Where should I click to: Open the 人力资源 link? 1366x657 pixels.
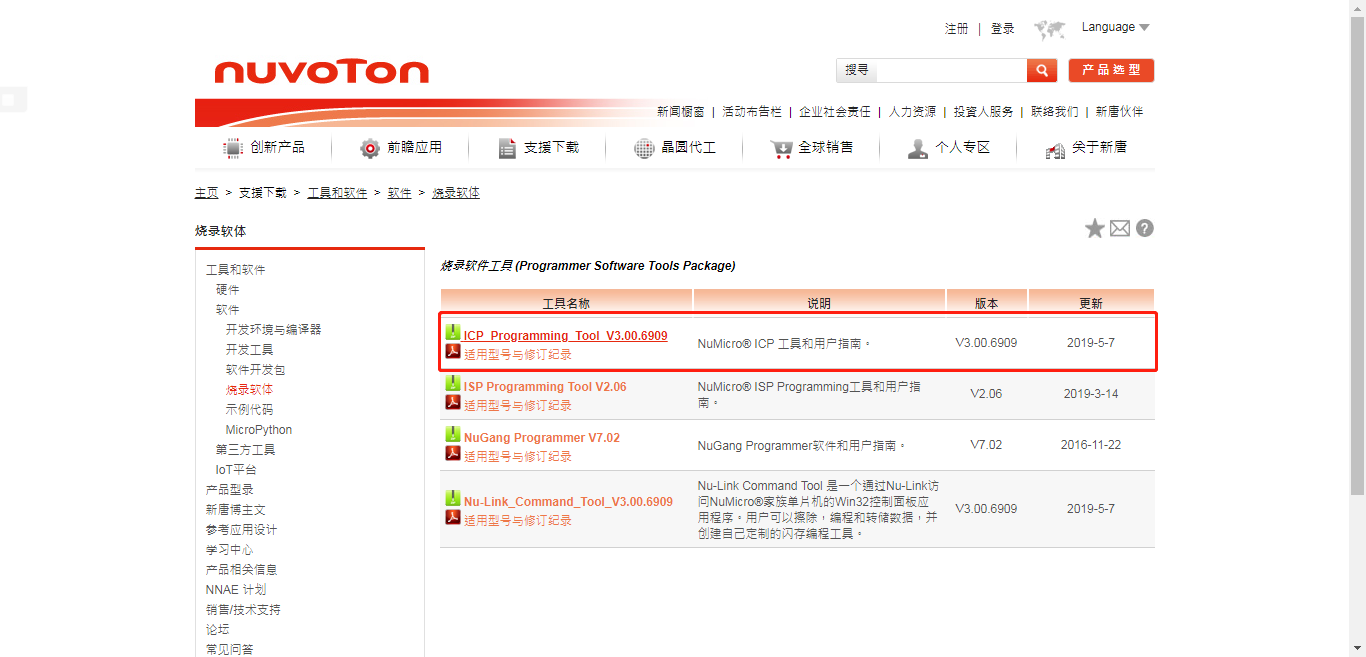click(x=912, y=112)
